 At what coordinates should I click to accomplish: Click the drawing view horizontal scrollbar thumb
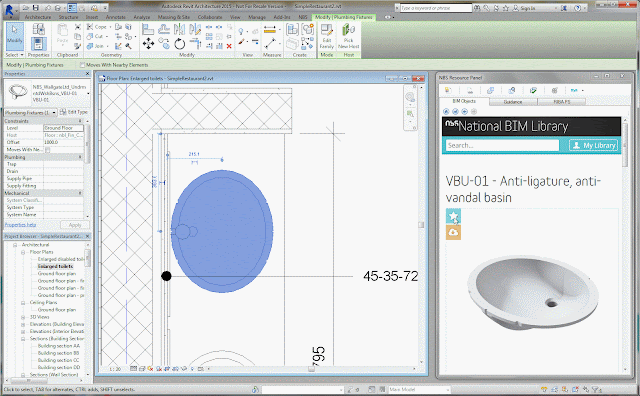311,369
